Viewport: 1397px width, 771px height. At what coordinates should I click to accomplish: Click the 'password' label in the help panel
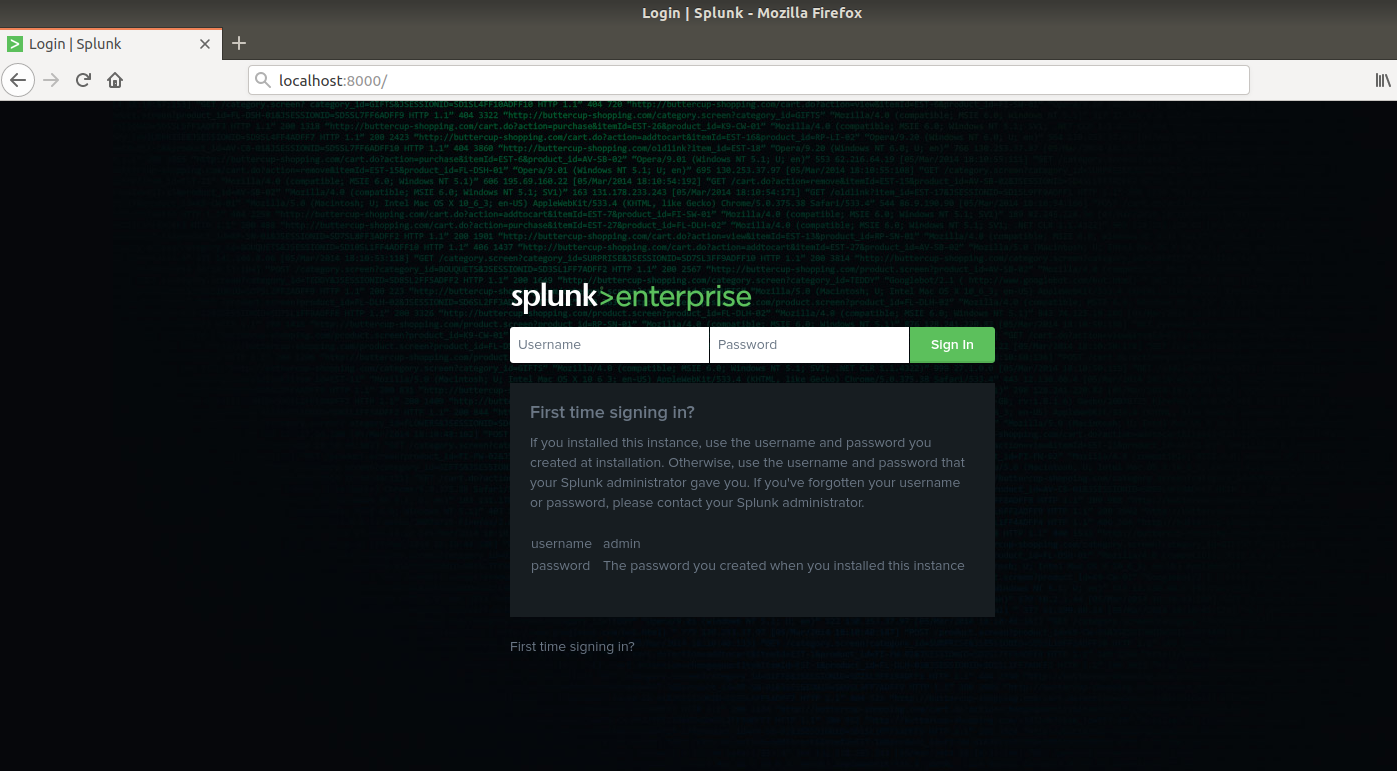561,566
